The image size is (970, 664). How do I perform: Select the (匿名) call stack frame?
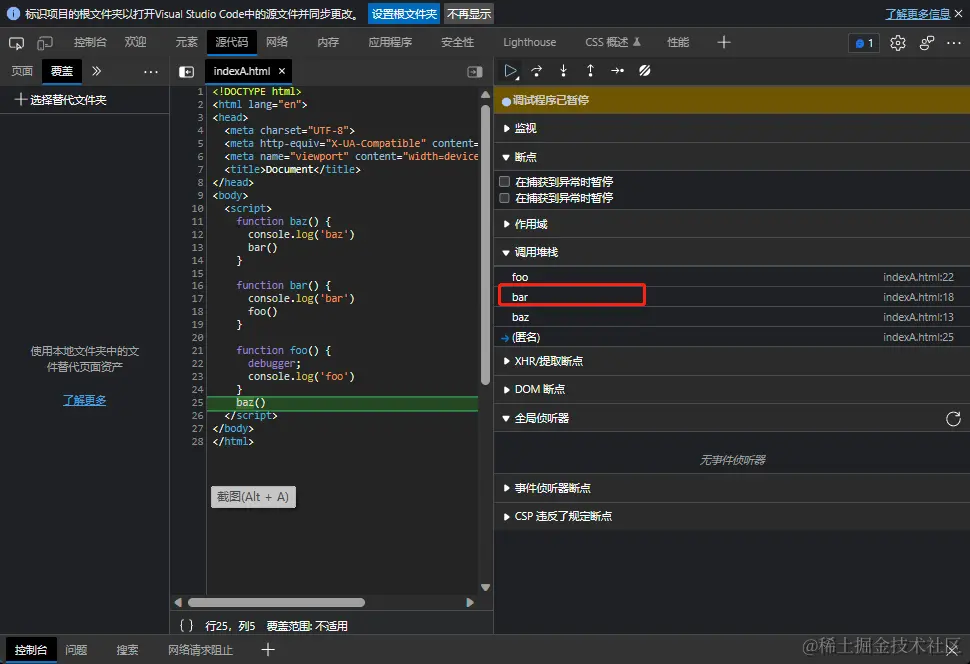pyautogui.click(x=732, y=337)
